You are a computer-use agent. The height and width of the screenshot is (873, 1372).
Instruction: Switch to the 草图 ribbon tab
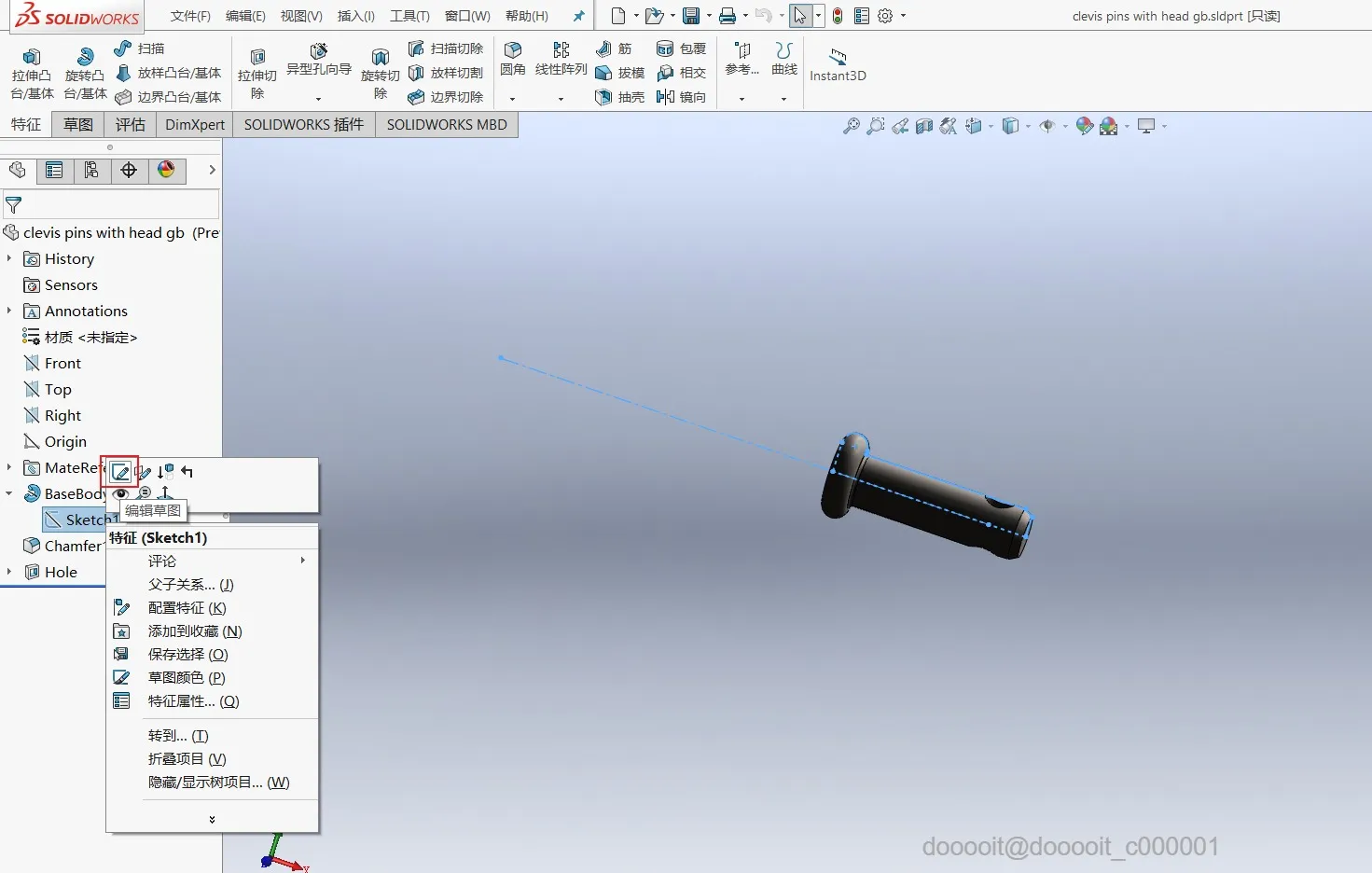click(x=78, y=125)
